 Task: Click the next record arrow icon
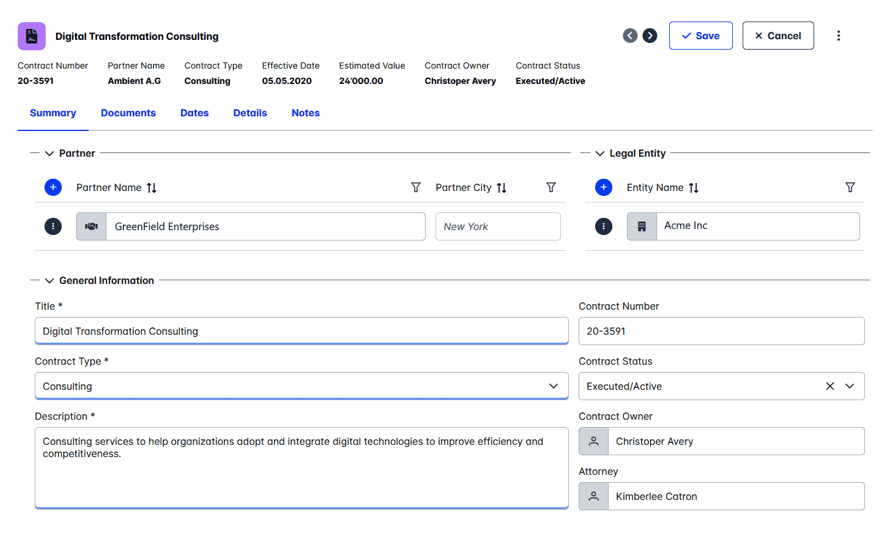click(650, 36)
